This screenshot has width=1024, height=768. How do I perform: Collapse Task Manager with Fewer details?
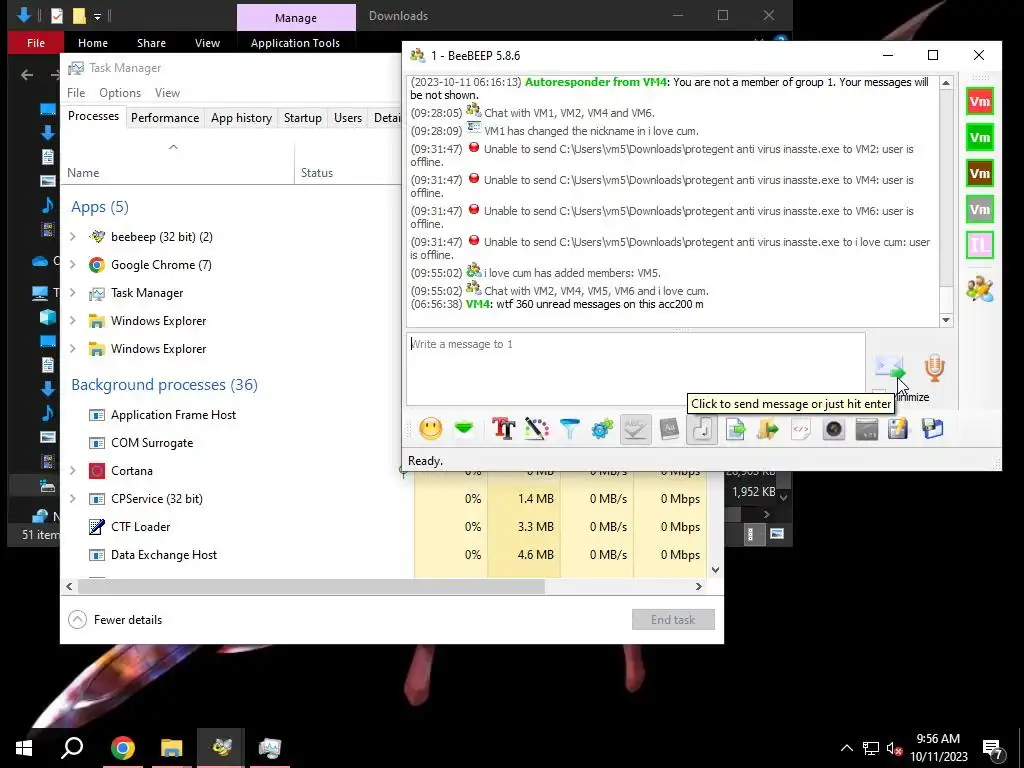pyautogui.click(x=116, y=620)
